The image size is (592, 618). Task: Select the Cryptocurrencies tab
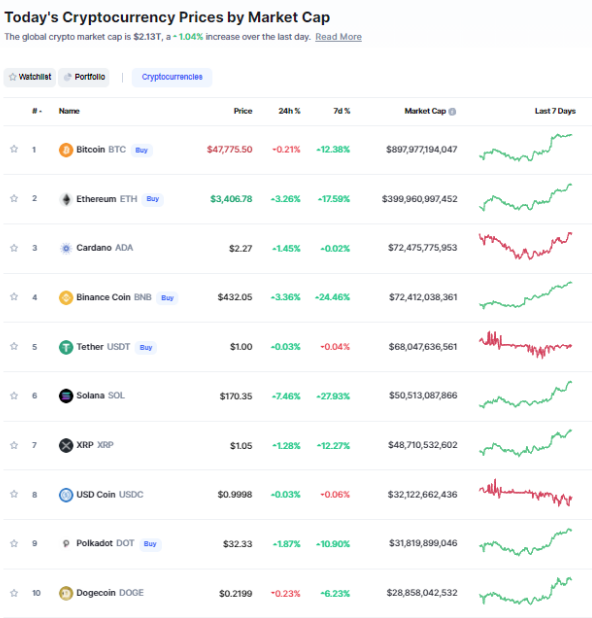pos(172,77)
